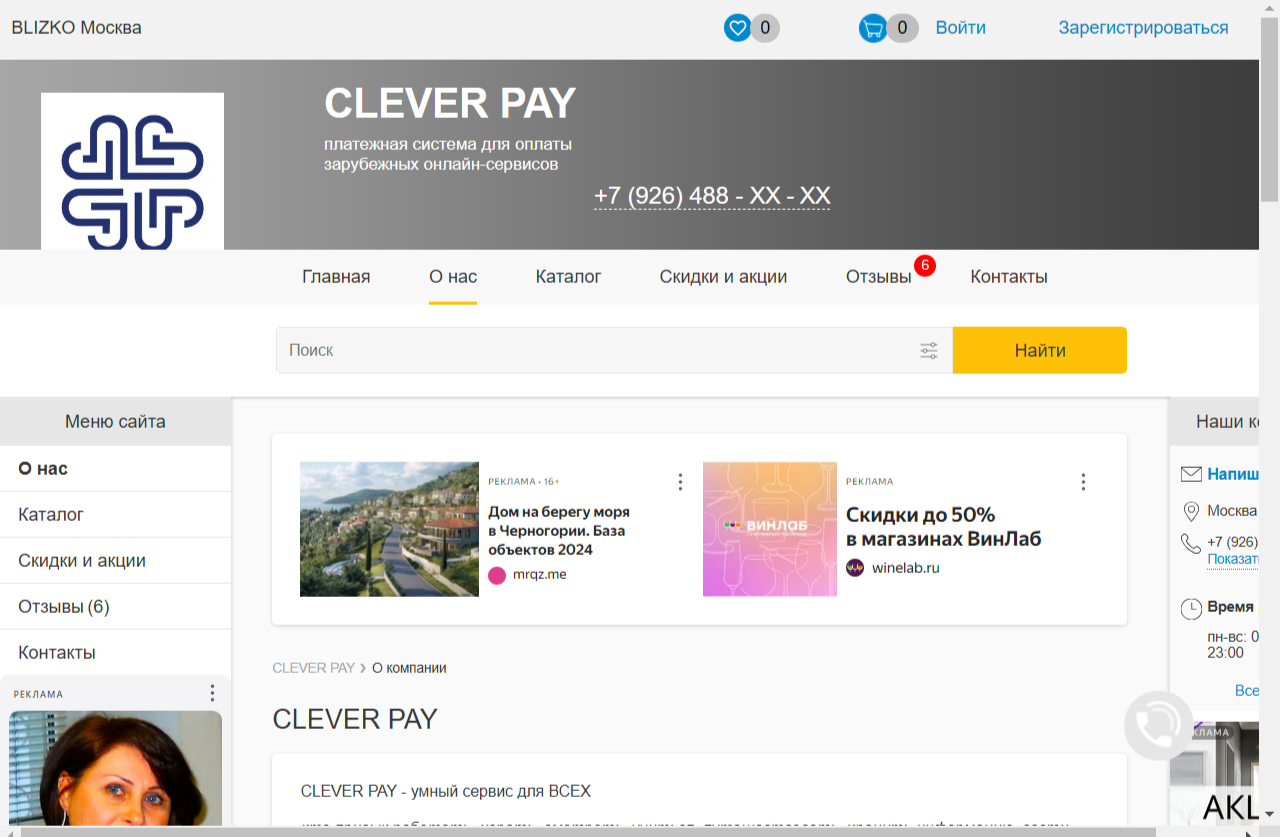
Task: Click the phone handset icon in contacts
Action: pos(1191,543)
